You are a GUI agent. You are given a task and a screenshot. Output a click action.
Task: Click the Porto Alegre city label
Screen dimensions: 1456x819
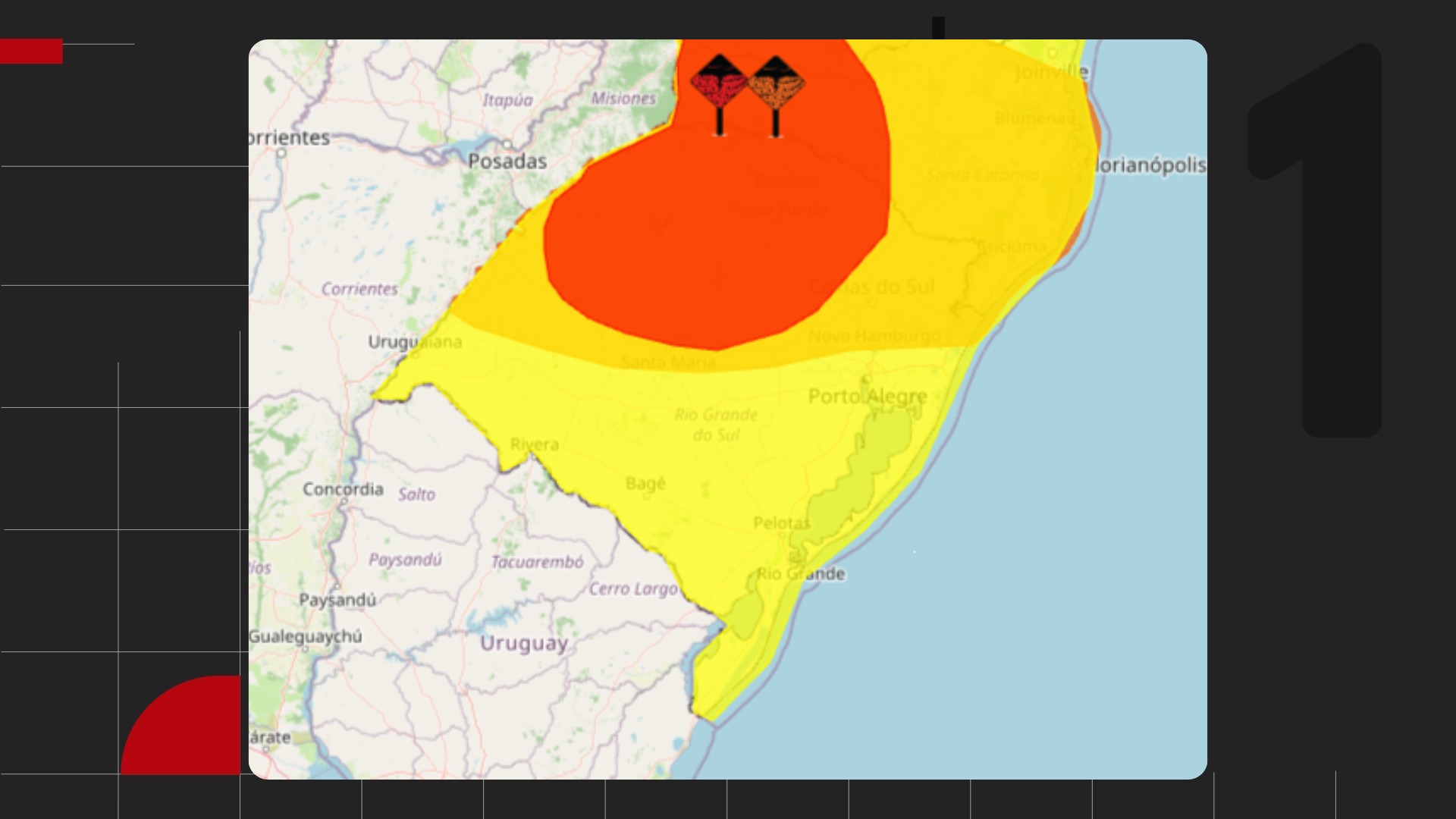(x=868, y=397)
